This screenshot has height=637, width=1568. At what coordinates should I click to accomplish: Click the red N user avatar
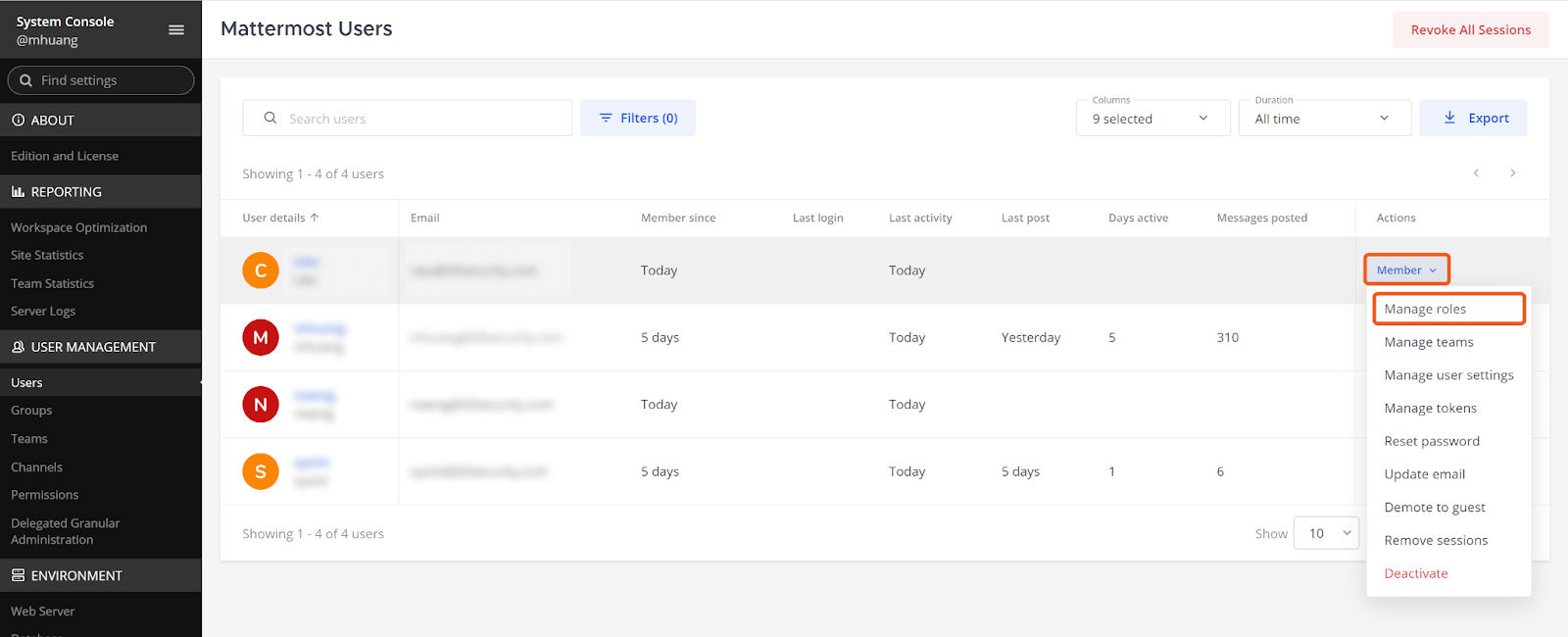(261, 405)
